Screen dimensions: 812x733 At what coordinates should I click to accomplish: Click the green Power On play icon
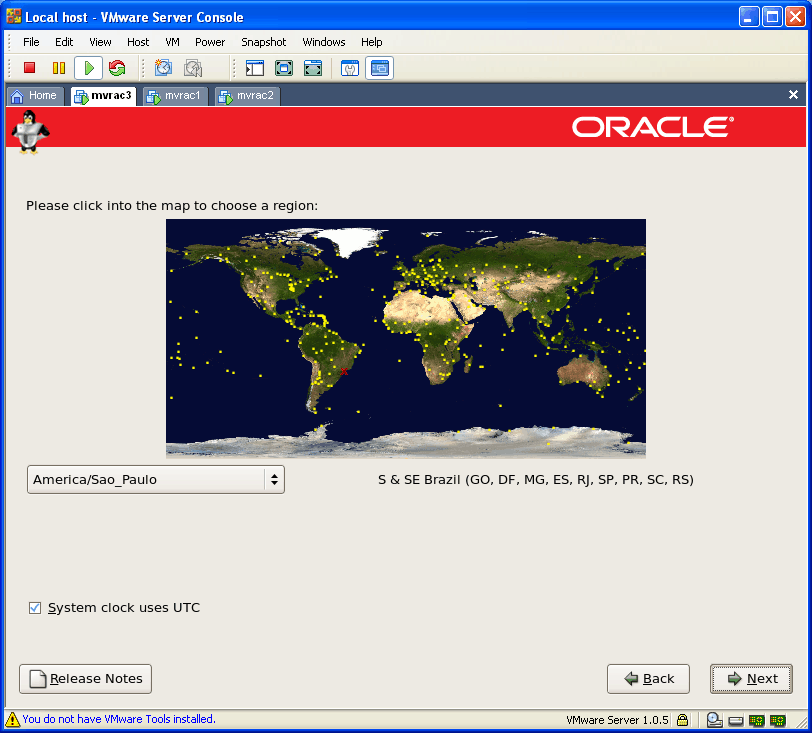point(88,68)
